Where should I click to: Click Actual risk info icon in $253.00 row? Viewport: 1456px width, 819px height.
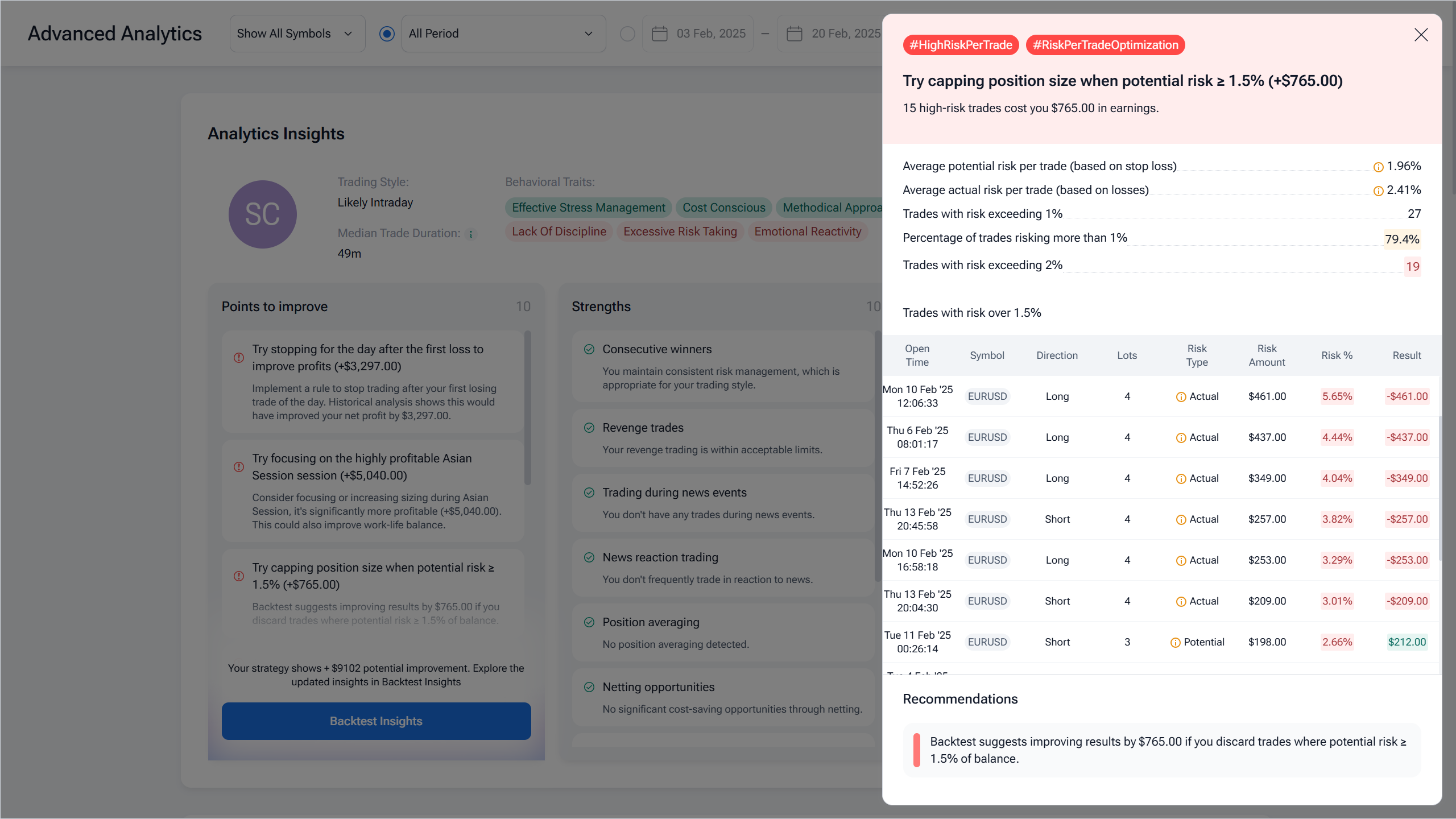(1181, 561)
